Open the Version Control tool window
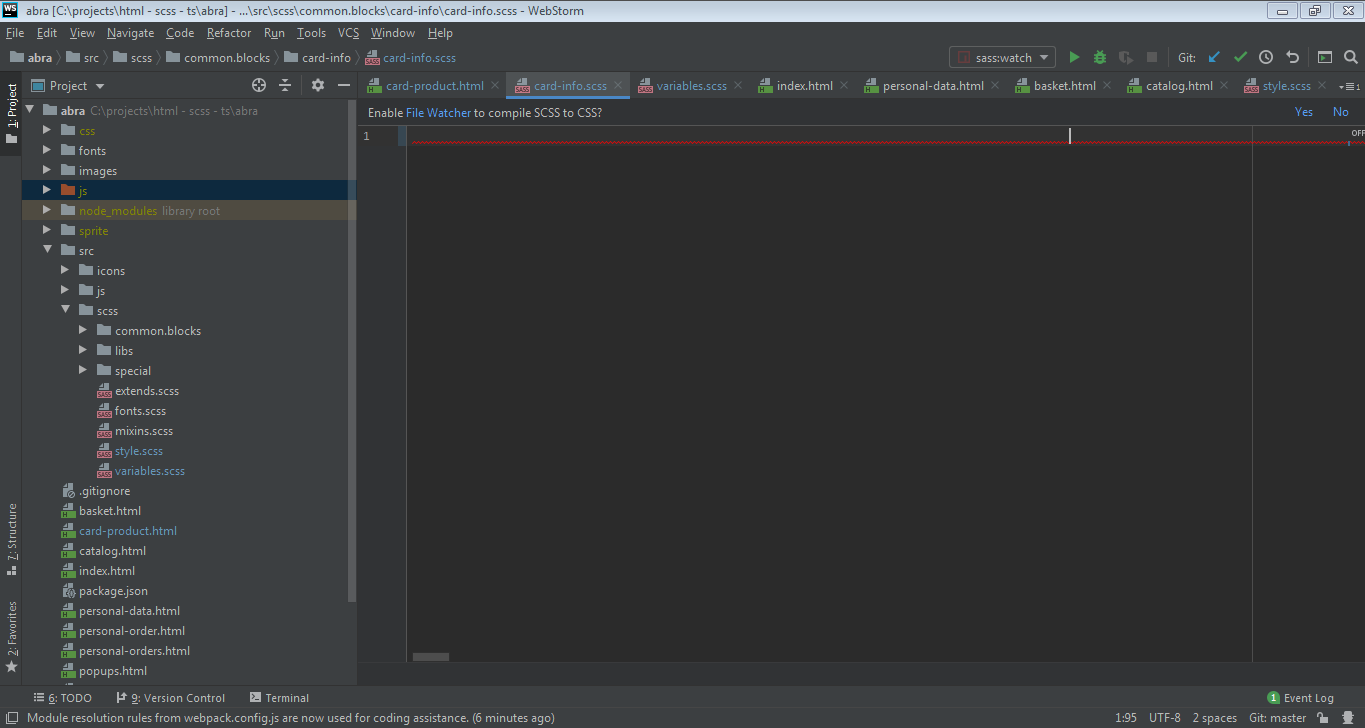This screenshot has width=1365, height=728. coord(171,698)
